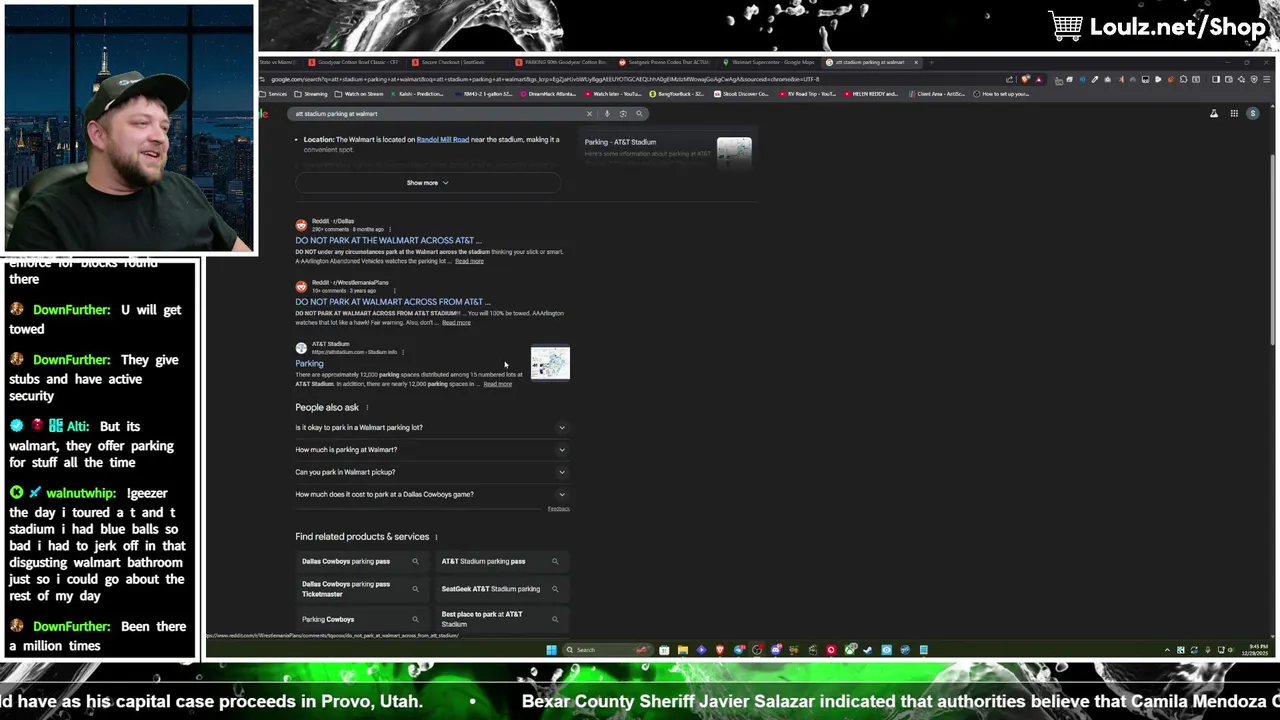Search SeatGeek AT&T Stadium parking suggestion
The image size is (1280, 720).
(x=500, y=589)
